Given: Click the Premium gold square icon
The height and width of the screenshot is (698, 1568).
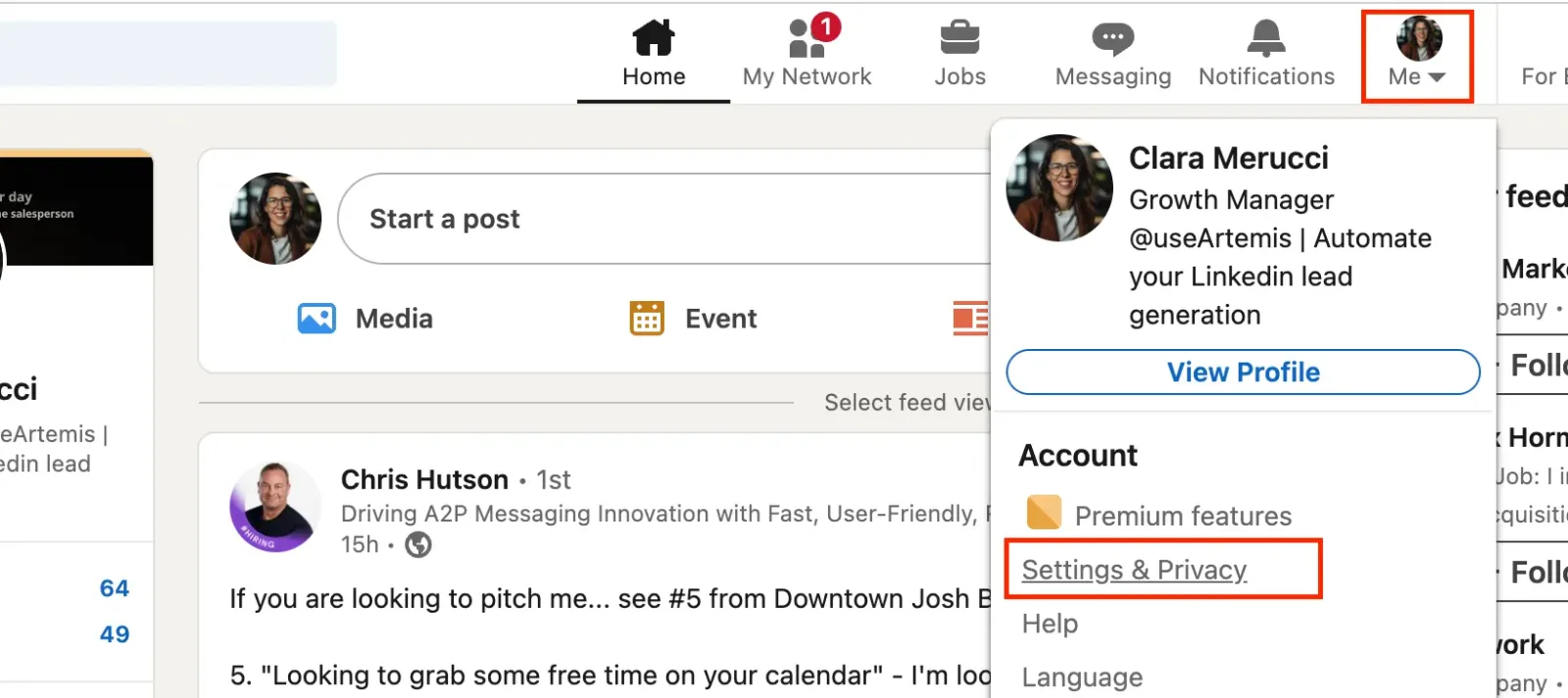Looking at the screenshot, I should (x=1044, y=513).
